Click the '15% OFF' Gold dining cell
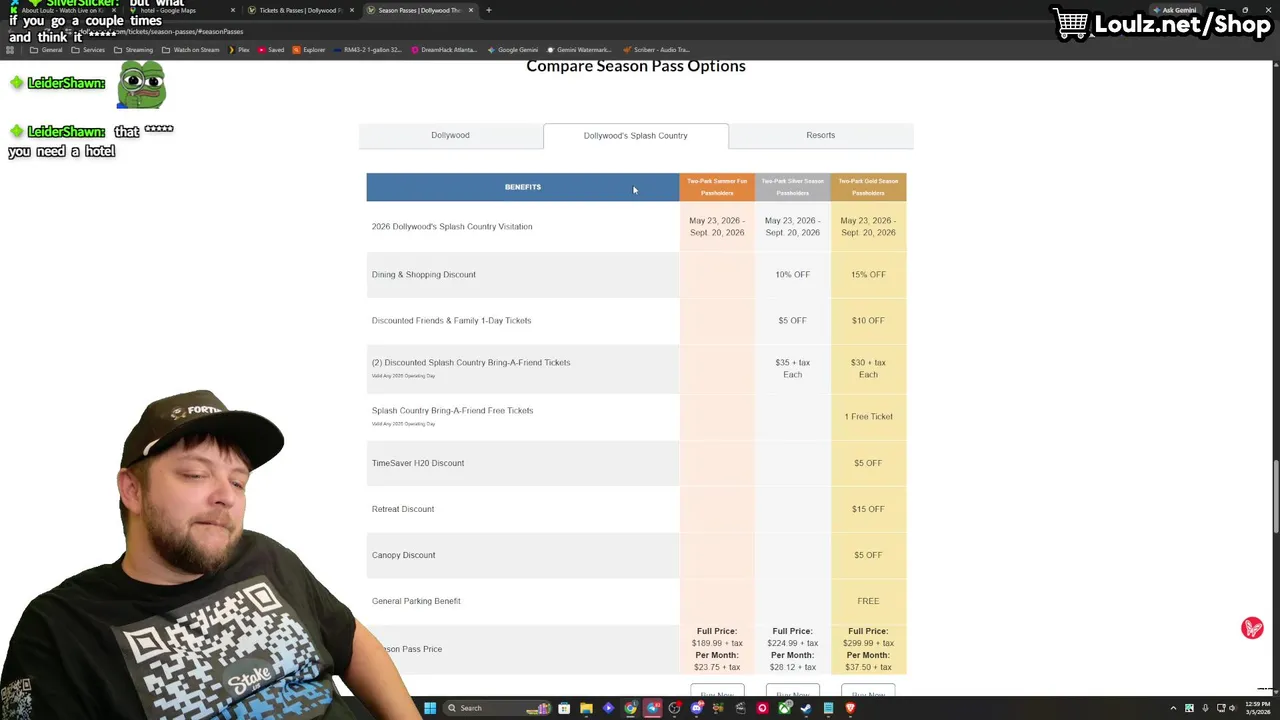Screen dimensions: 1280x720 pos(868,275)
